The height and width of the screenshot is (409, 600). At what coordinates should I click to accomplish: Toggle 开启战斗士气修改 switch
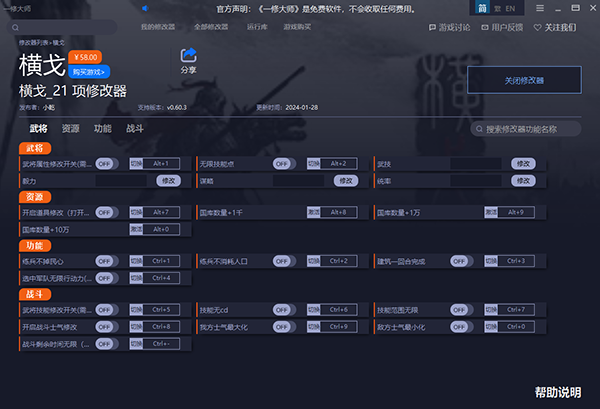107,327
